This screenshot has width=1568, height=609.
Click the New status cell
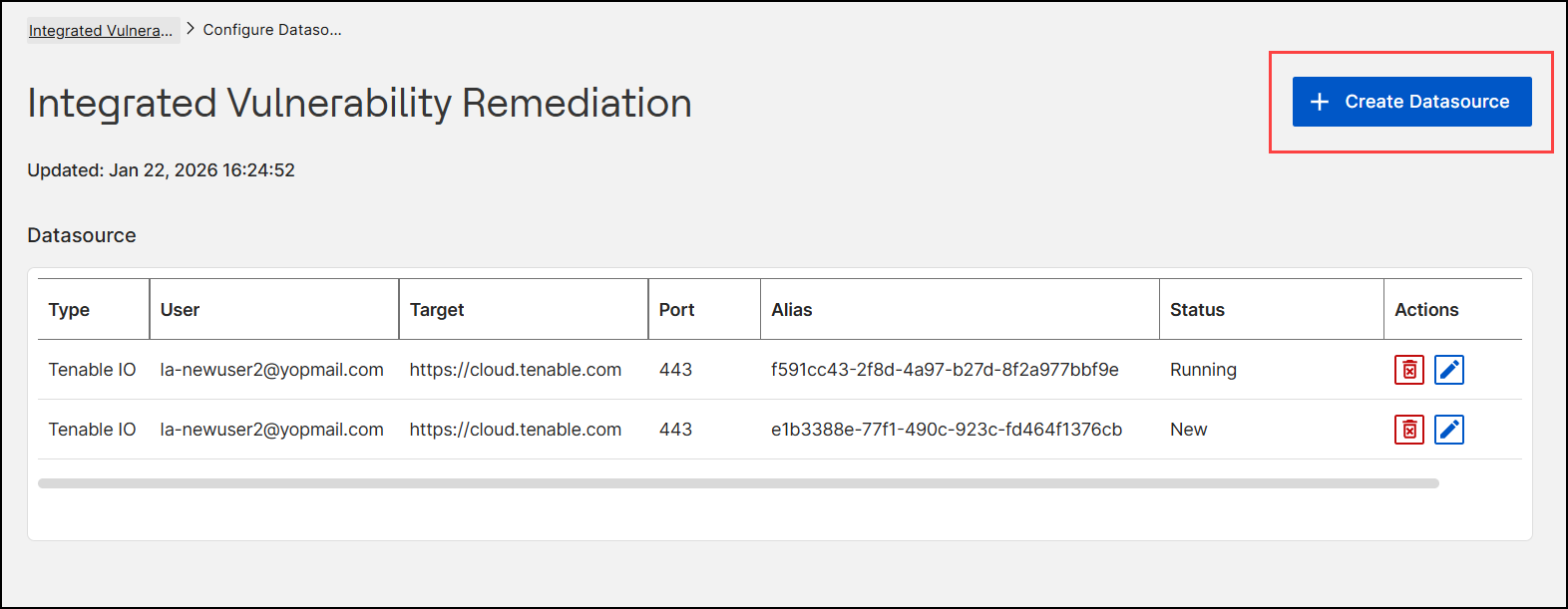pos(1188,430)
